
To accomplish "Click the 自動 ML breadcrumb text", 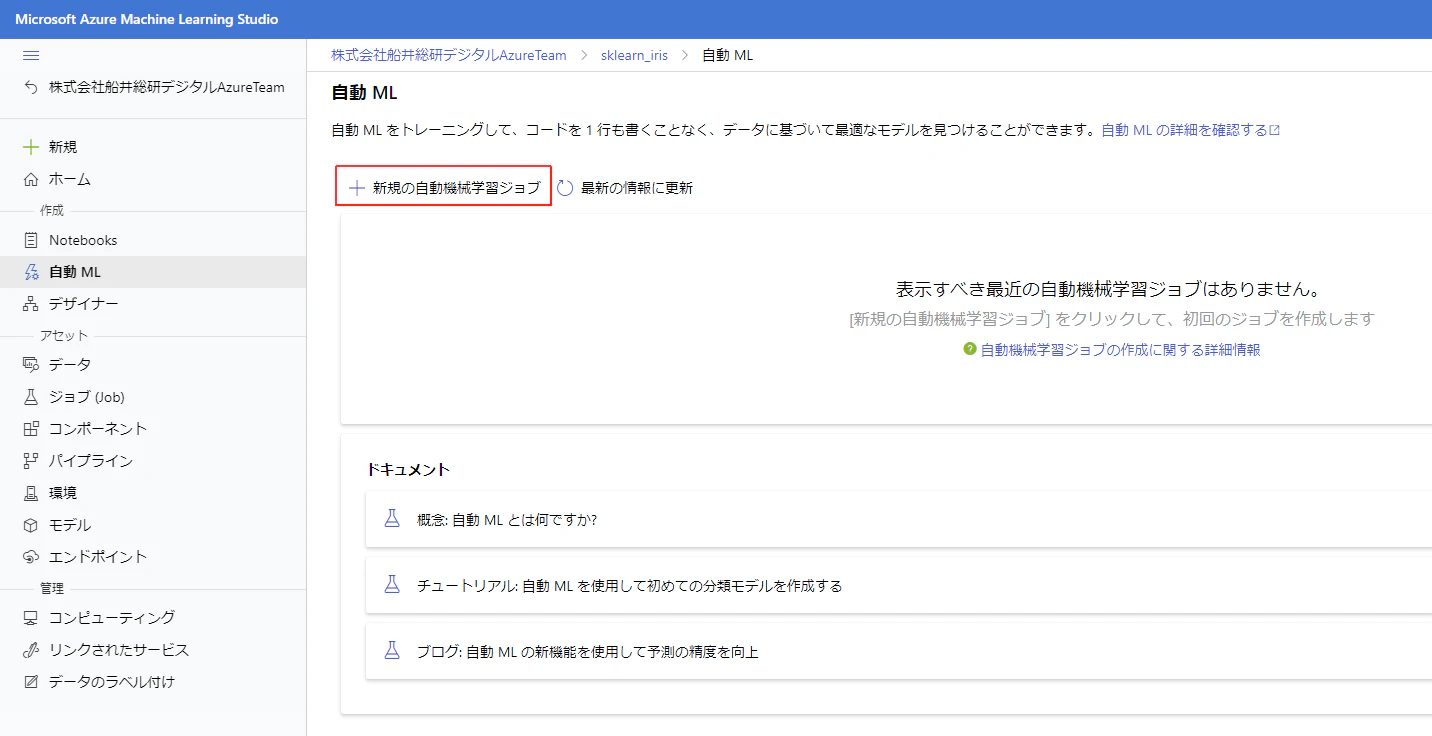I will tap(727, 55).
